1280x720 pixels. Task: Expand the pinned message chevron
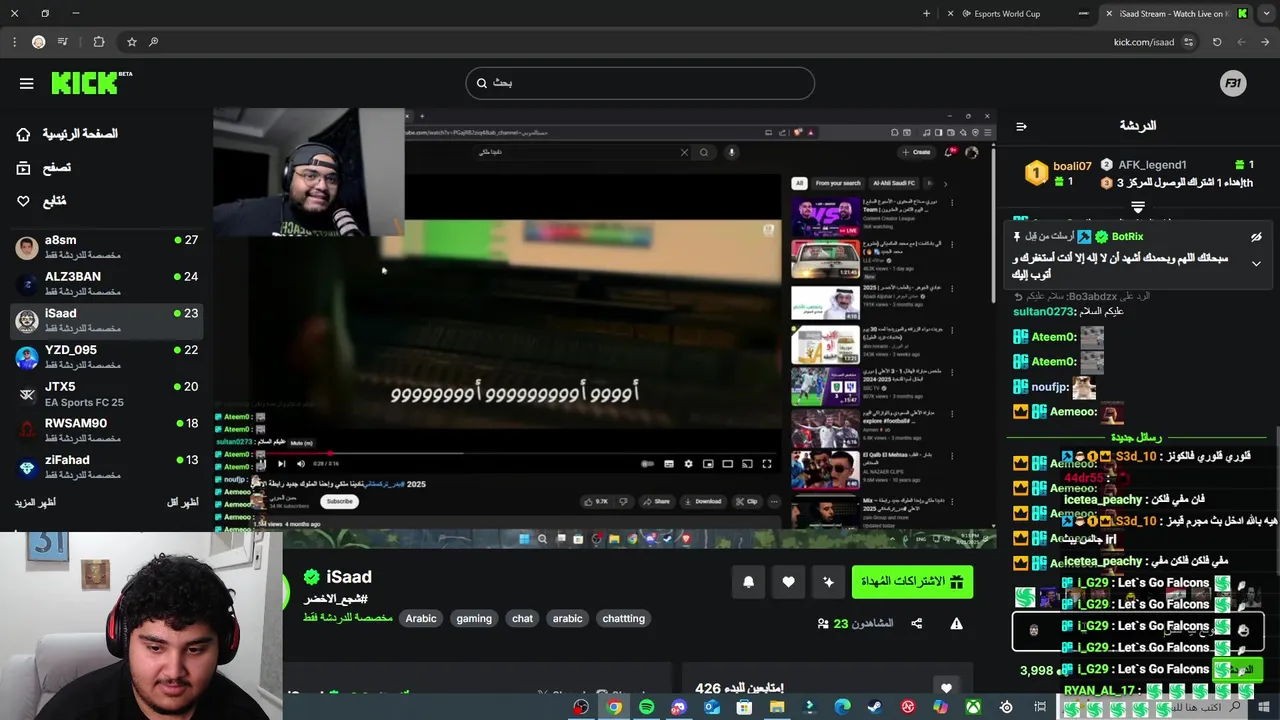tap(1256, 264)
